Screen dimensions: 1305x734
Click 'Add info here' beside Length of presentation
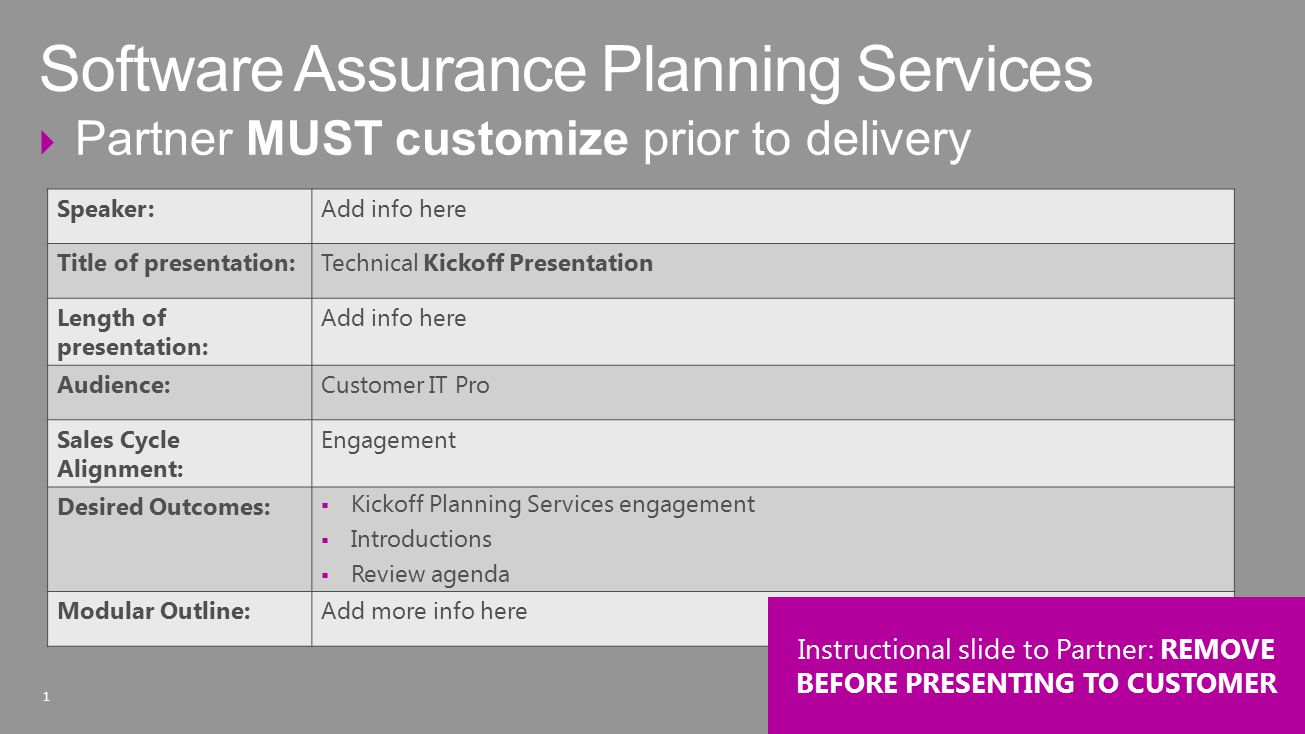pos(393,318)
